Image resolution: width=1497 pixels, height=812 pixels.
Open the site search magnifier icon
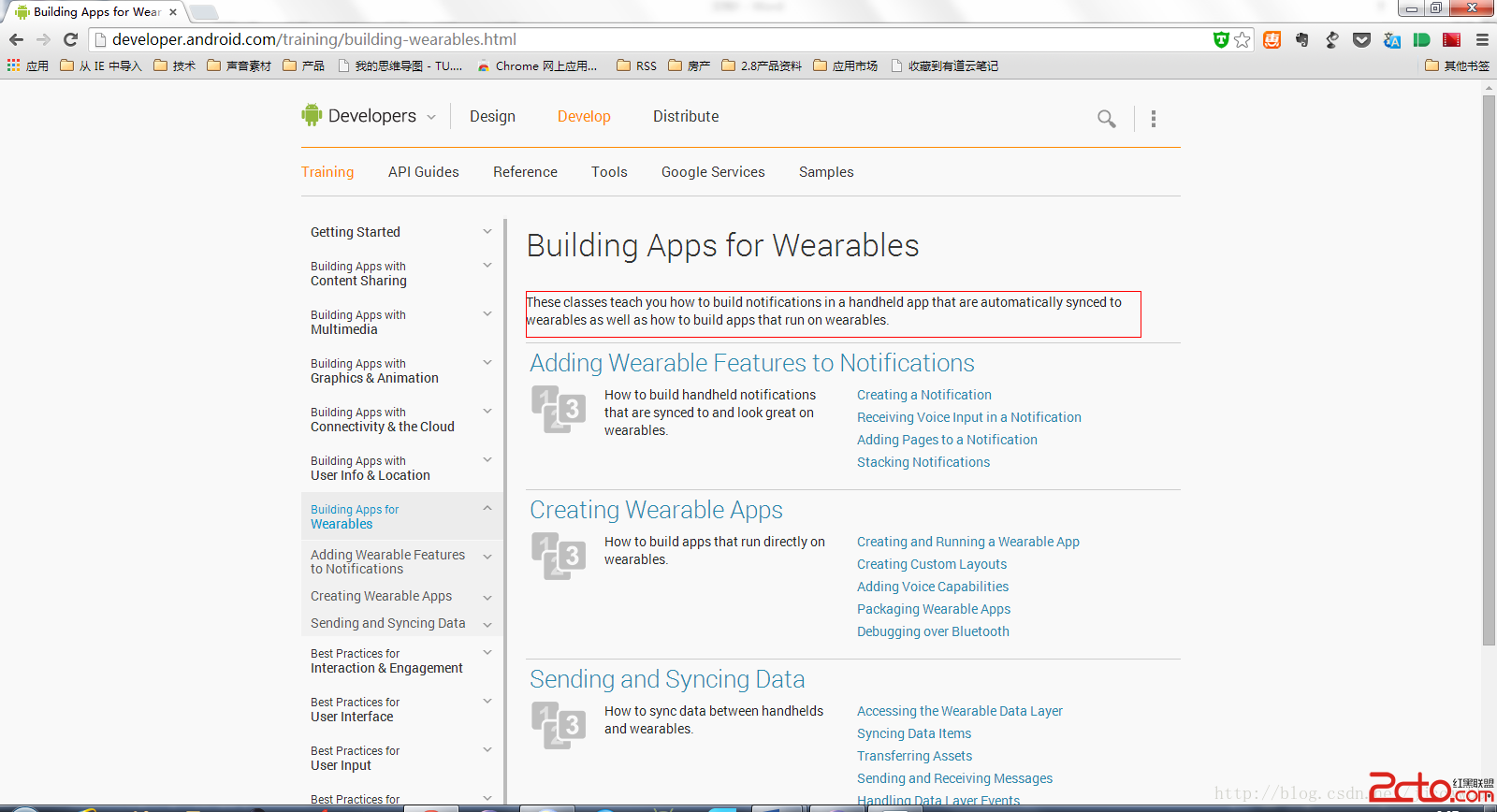pos(1106,119)
